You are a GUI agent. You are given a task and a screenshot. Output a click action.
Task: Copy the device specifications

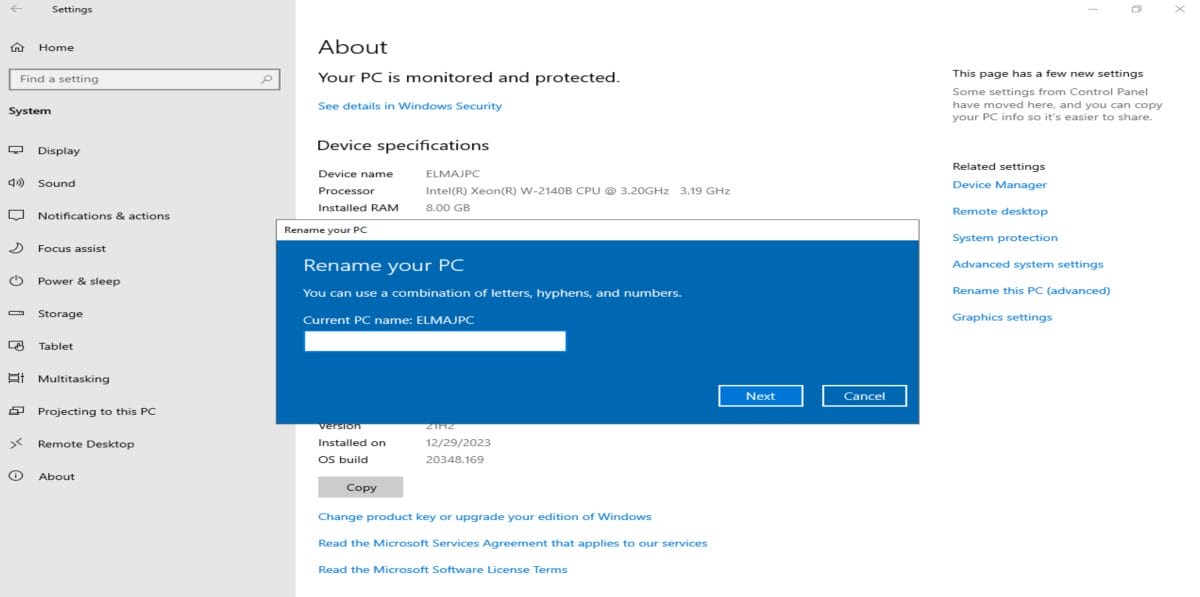[x=360, y=487]
